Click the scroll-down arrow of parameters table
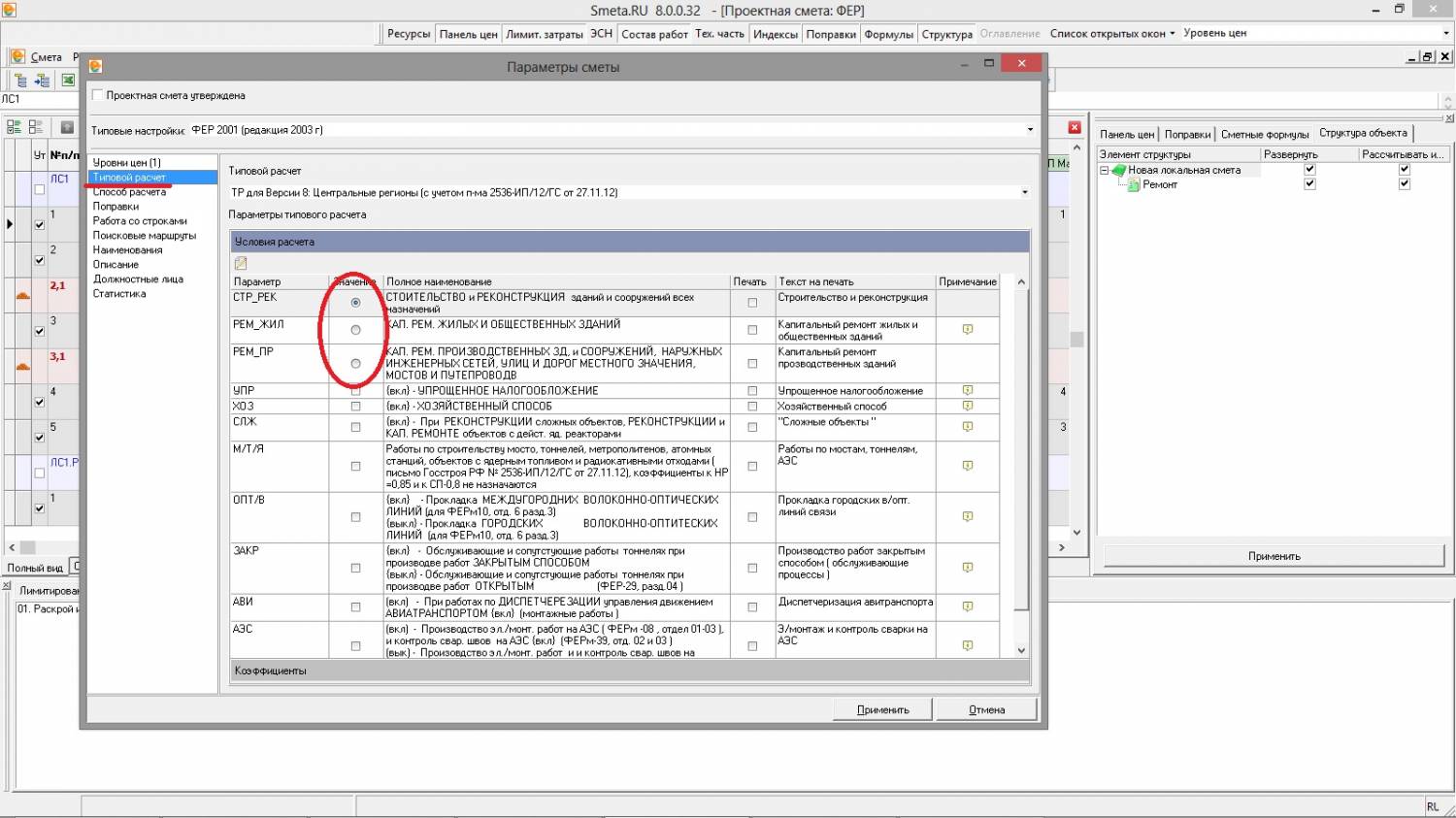 click(1021, 650)
